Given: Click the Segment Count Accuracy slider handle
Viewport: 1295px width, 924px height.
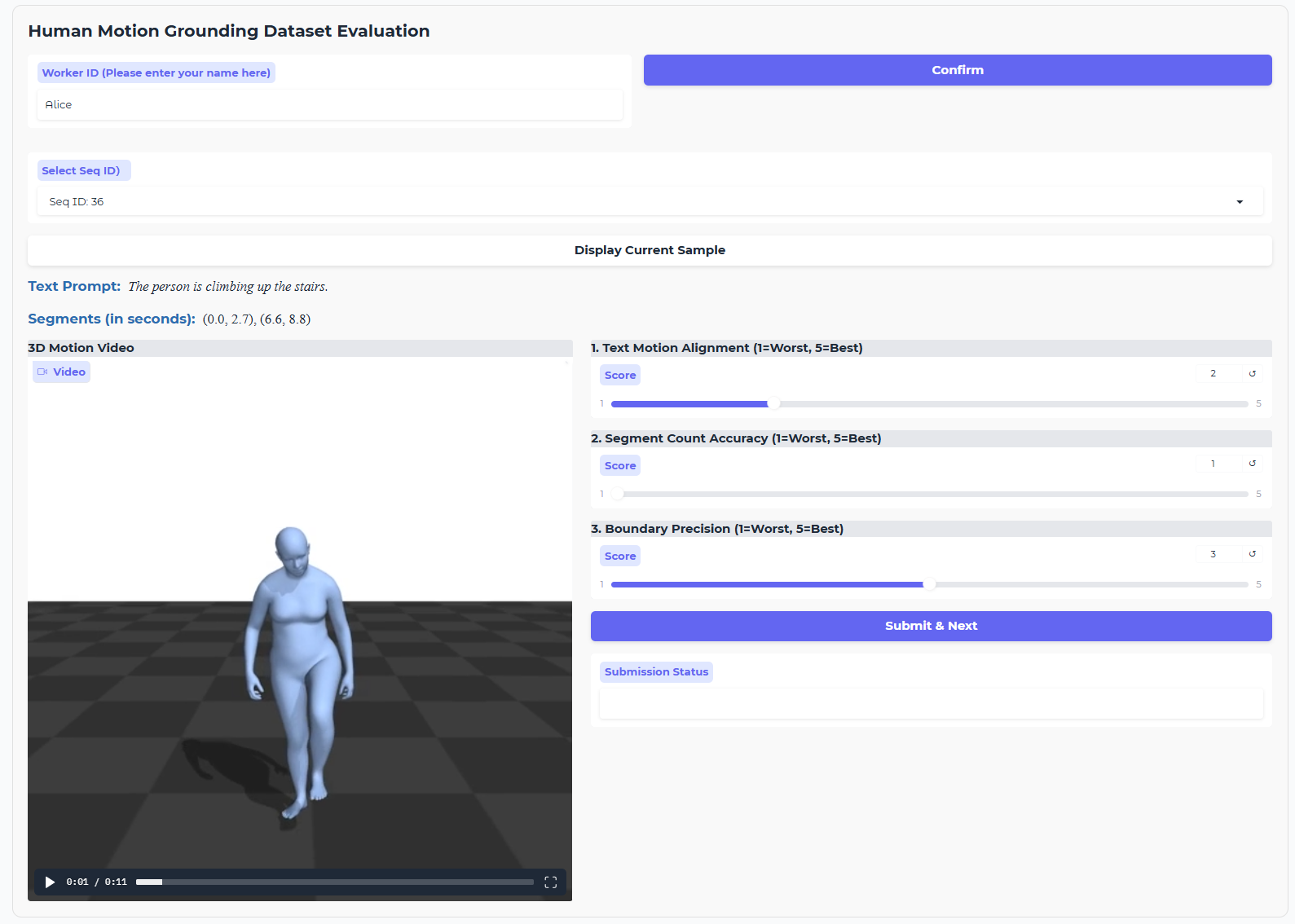Looking at the screenshot, I should [x=618, y=494].
